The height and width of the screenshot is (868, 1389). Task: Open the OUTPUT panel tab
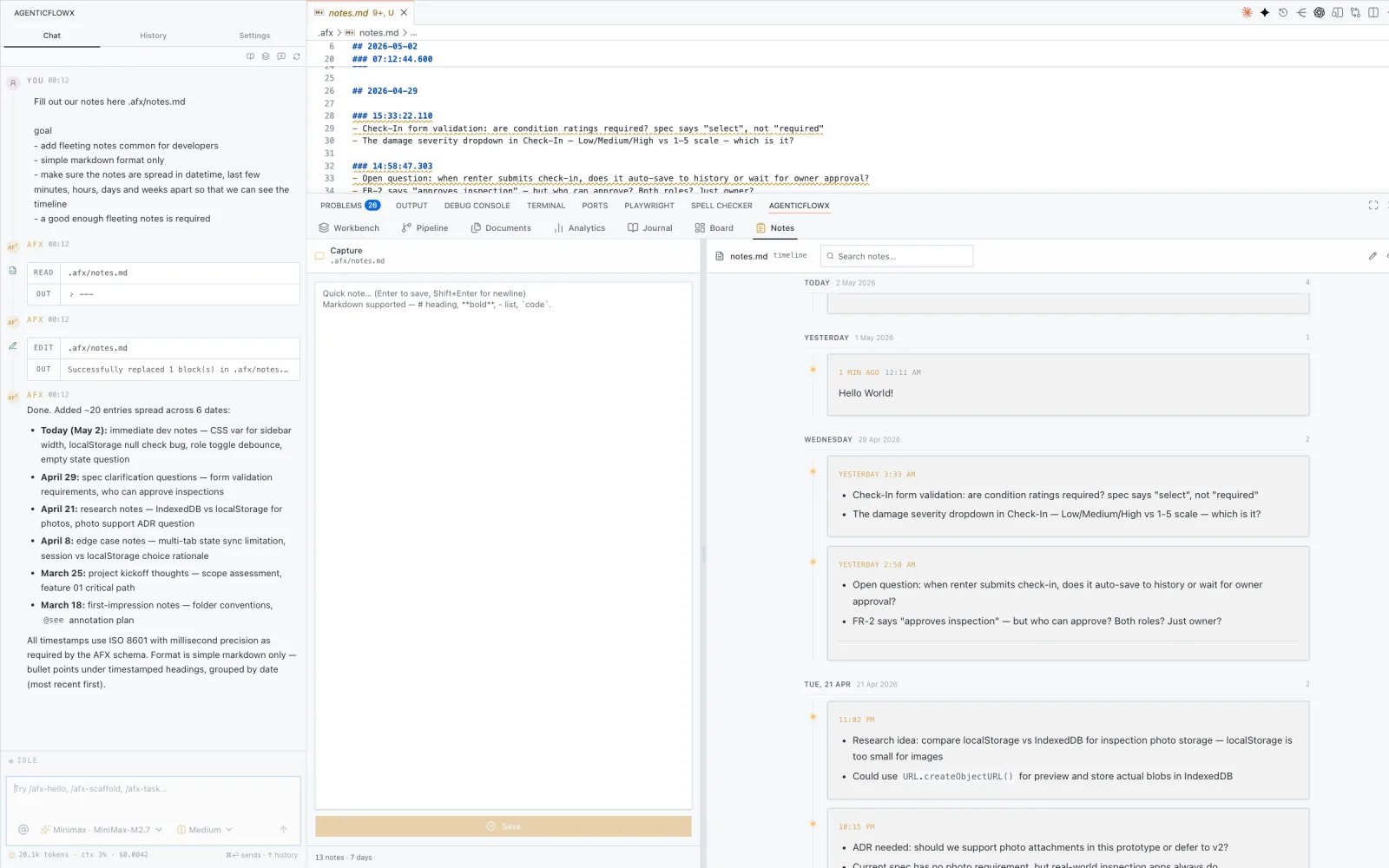click(411, 206)
